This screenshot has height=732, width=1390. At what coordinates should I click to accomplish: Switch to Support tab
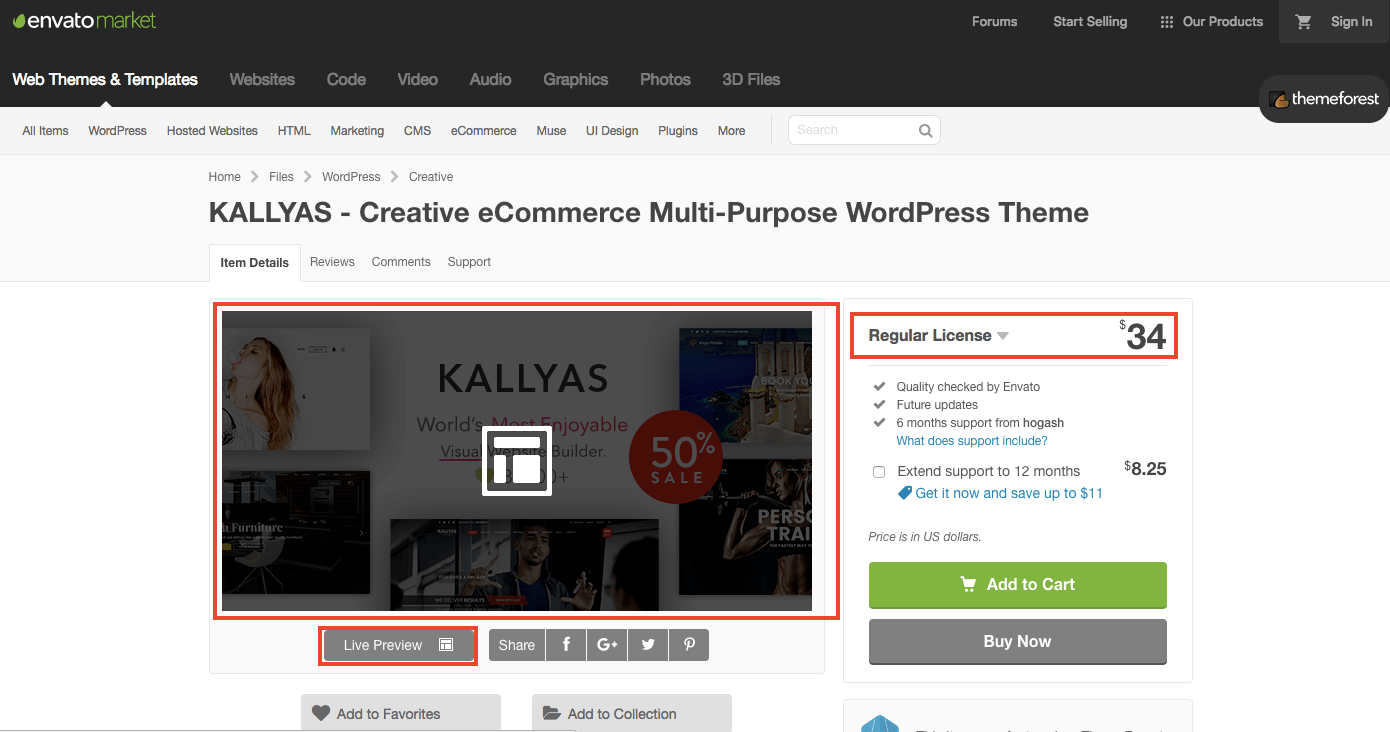(469, 262)
